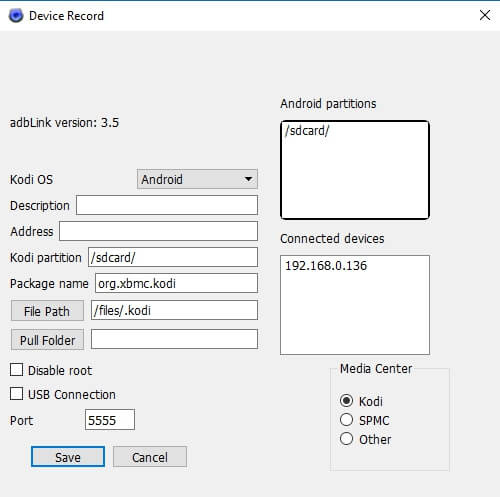
Task: Enable the Disable root checkbox
Action: (16, 370)
